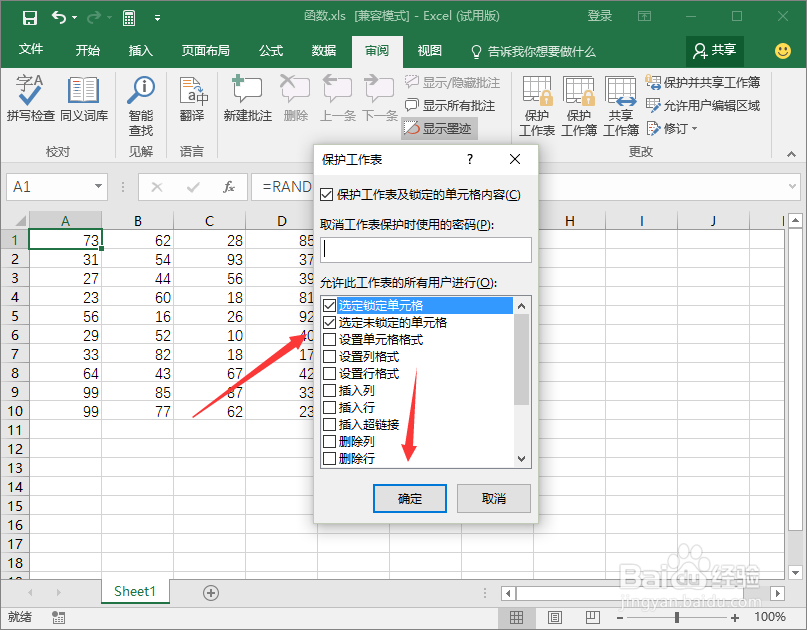This screenshot has width=807, height=630.
Task: Open the Undo history dropdown arrow
Action: (x=75, y=18)
